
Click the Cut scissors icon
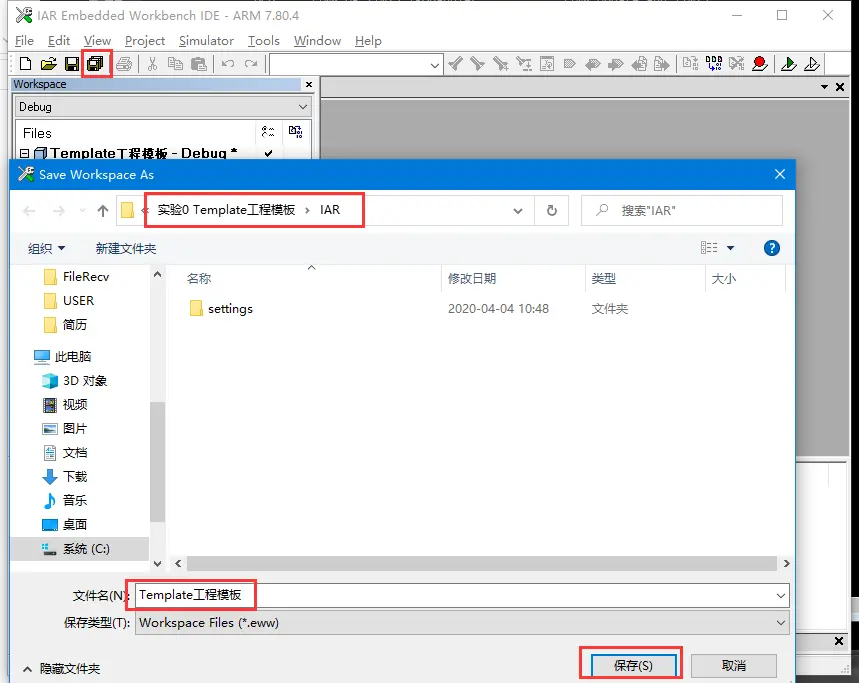tap(152, 64)
